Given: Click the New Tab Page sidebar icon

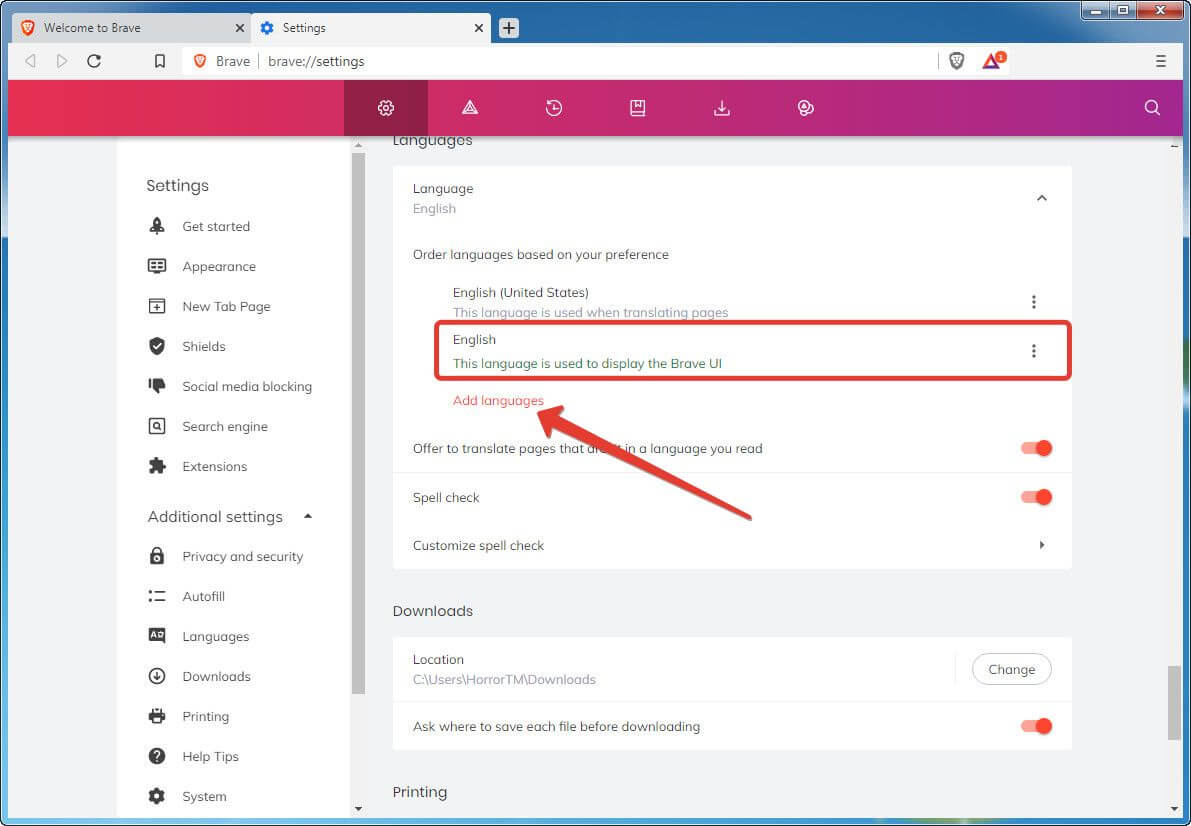Looking at the screenshot, I should tap(157, 306).
